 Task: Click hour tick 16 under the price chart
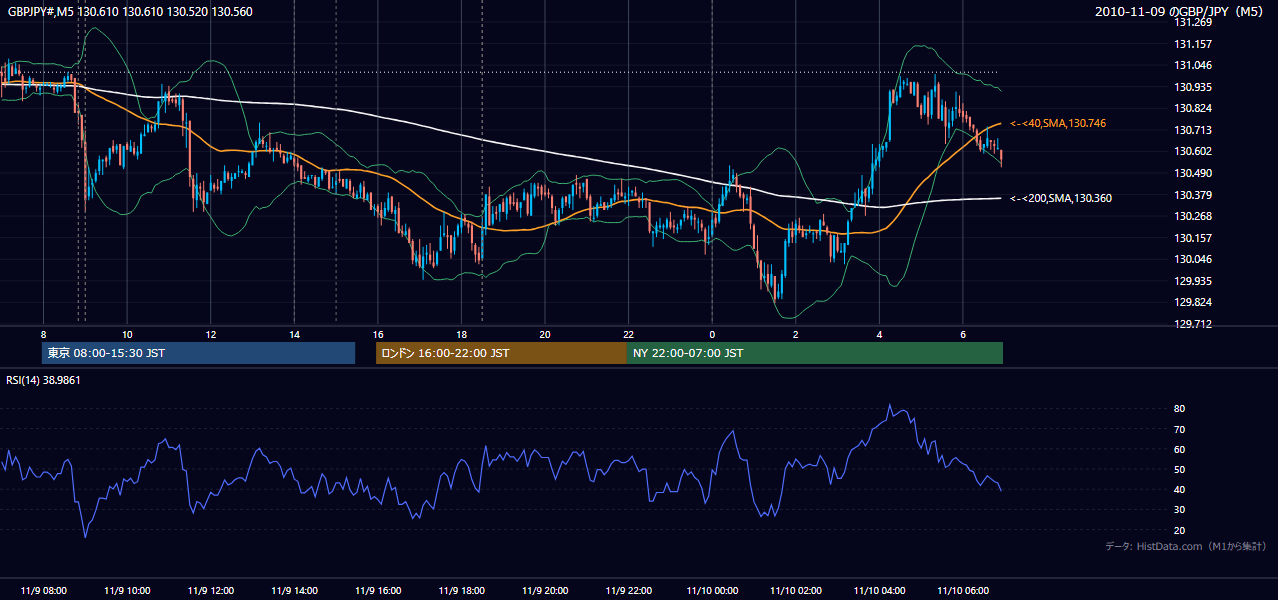click(377, 334)
